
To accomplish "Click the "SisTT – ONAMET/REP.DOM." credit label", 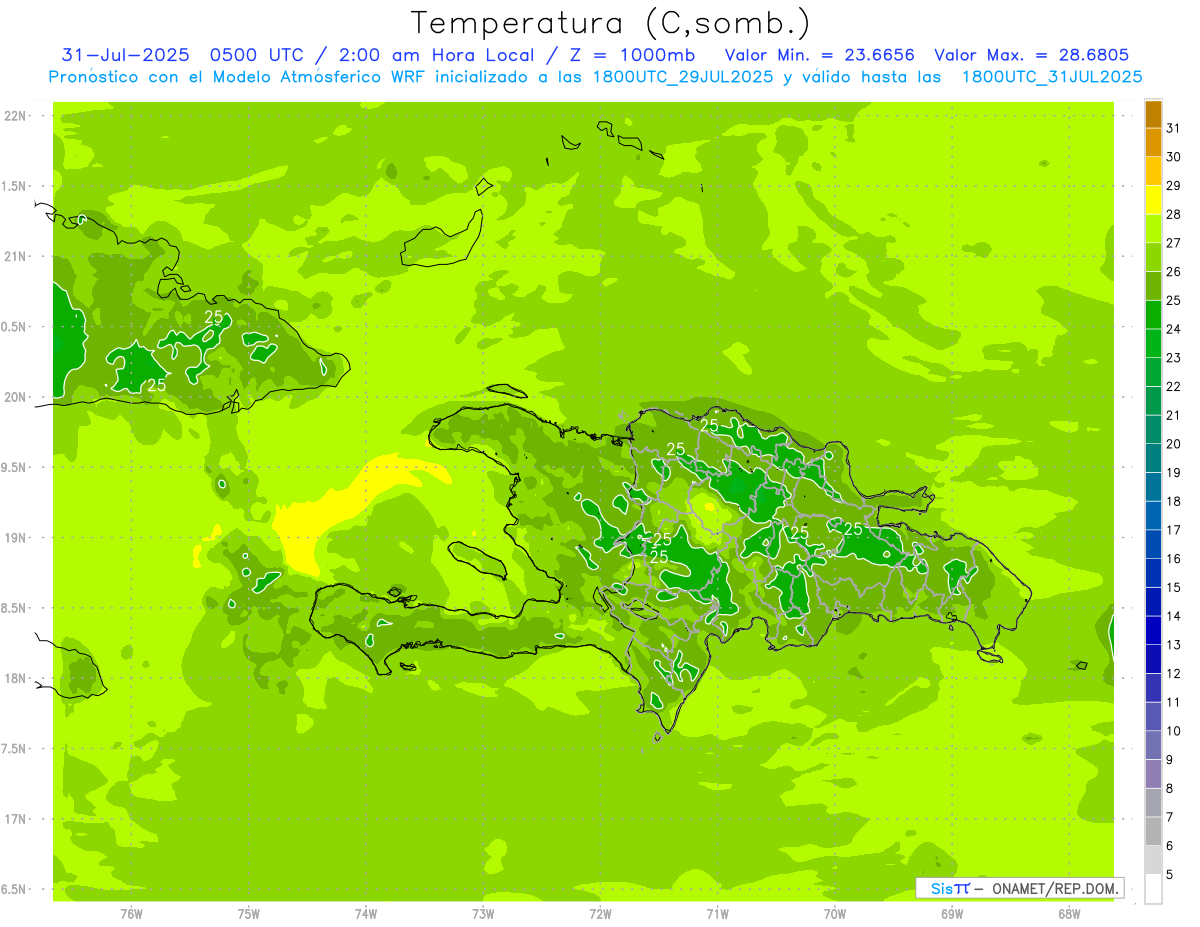I will point(1019,888).
